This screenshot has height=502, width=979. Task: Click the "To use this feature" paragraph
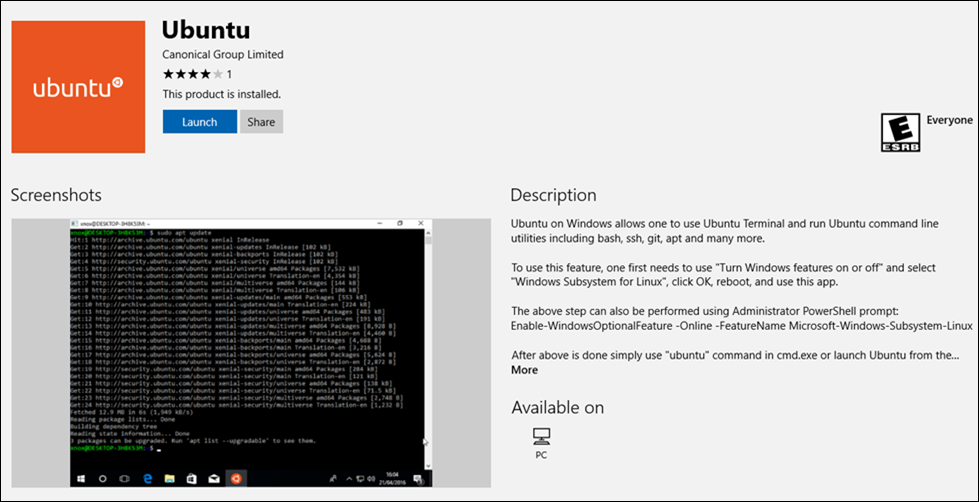(723, 274)
